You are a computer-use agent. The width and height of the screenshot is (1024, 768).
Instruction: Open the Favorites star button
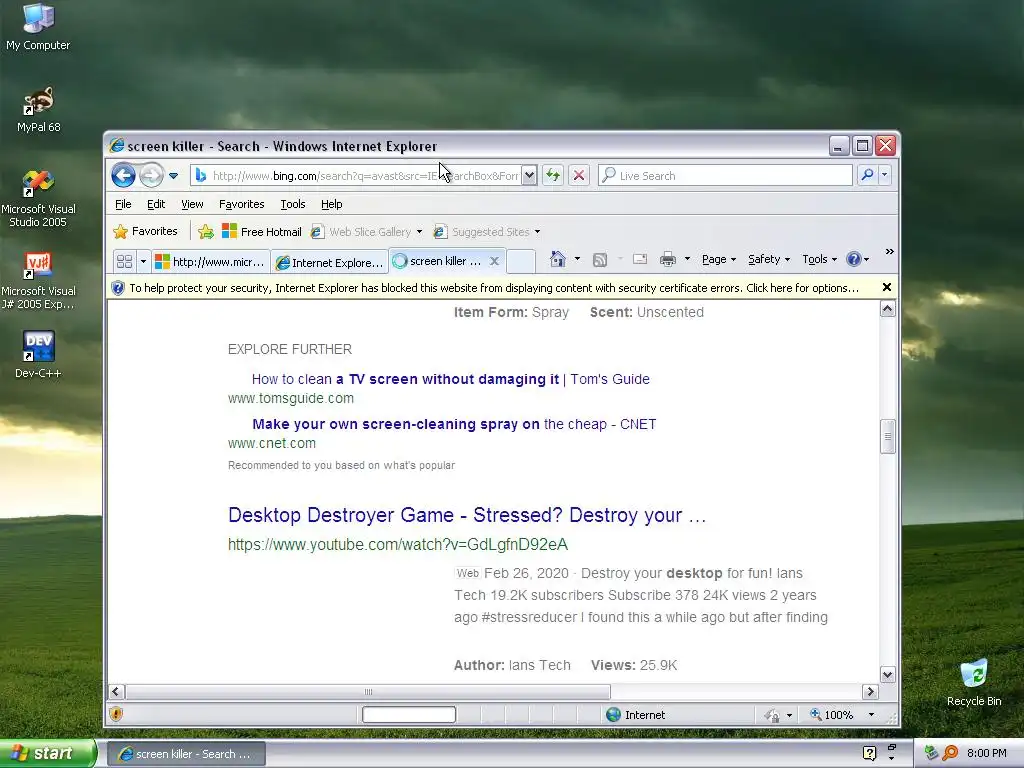point(145,231)
